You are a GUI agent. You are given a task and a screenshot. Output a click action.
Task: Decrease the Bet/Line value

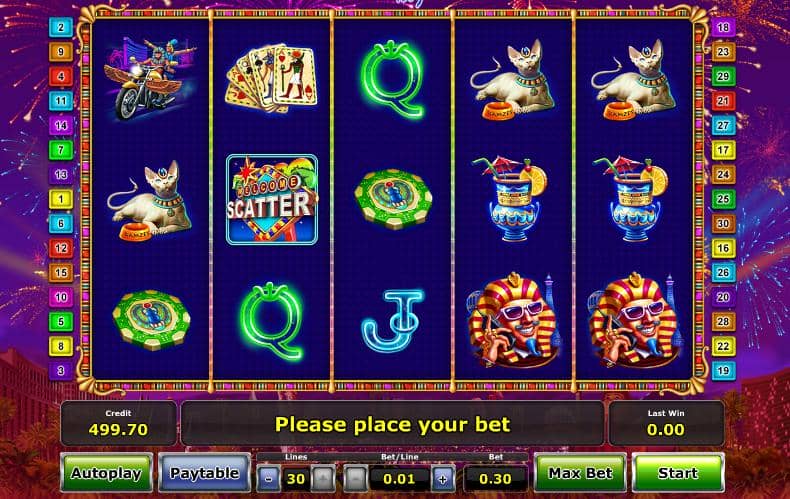tap(356, 478)
